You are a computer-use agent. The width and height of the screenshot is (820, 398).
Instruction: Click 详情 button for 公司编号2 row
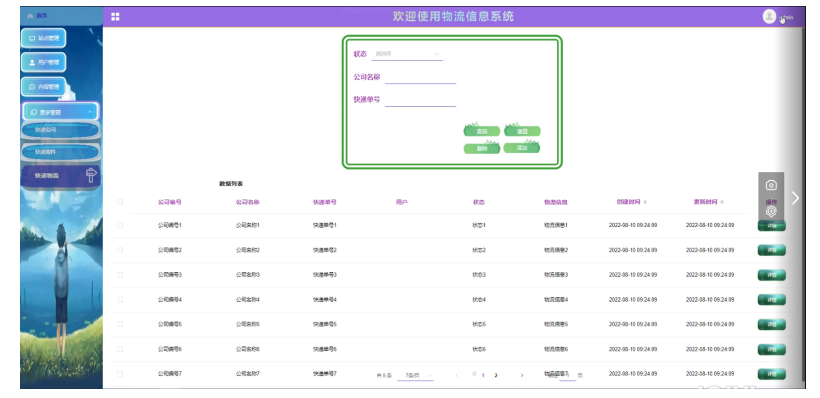click(x=771, y=250)
